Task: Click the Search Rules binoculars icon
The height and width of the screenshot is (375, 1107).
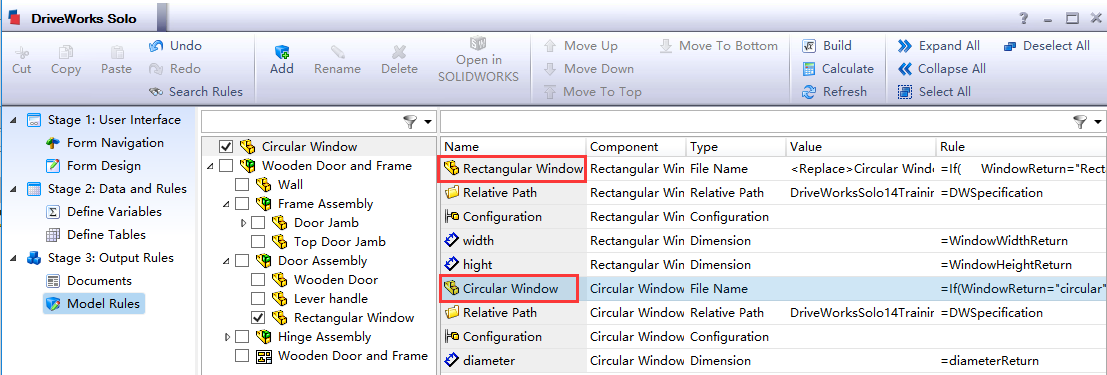Action: (156, 91)
